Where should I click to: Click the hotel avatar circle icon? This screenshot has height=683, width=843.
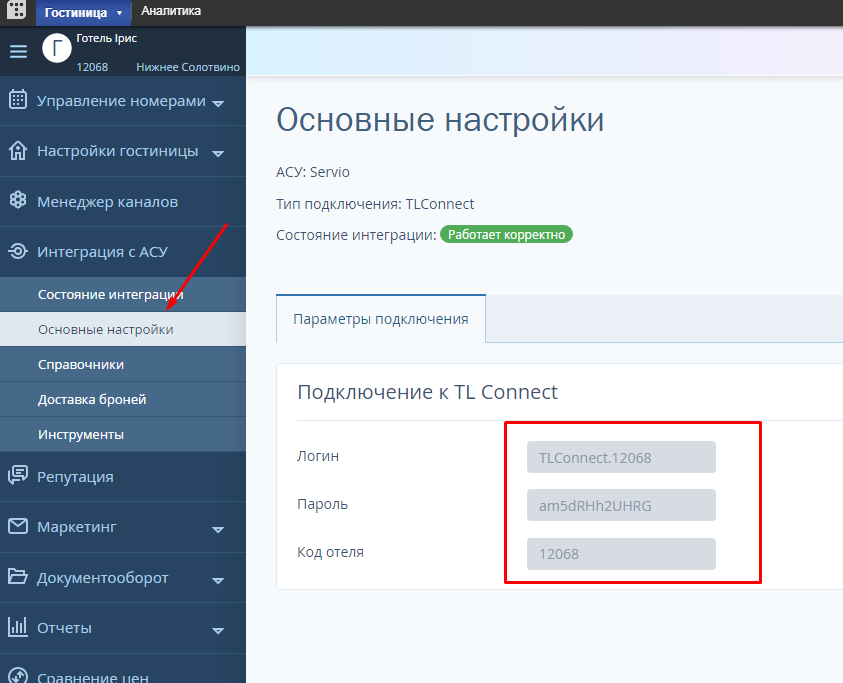[x=57, y=48]
